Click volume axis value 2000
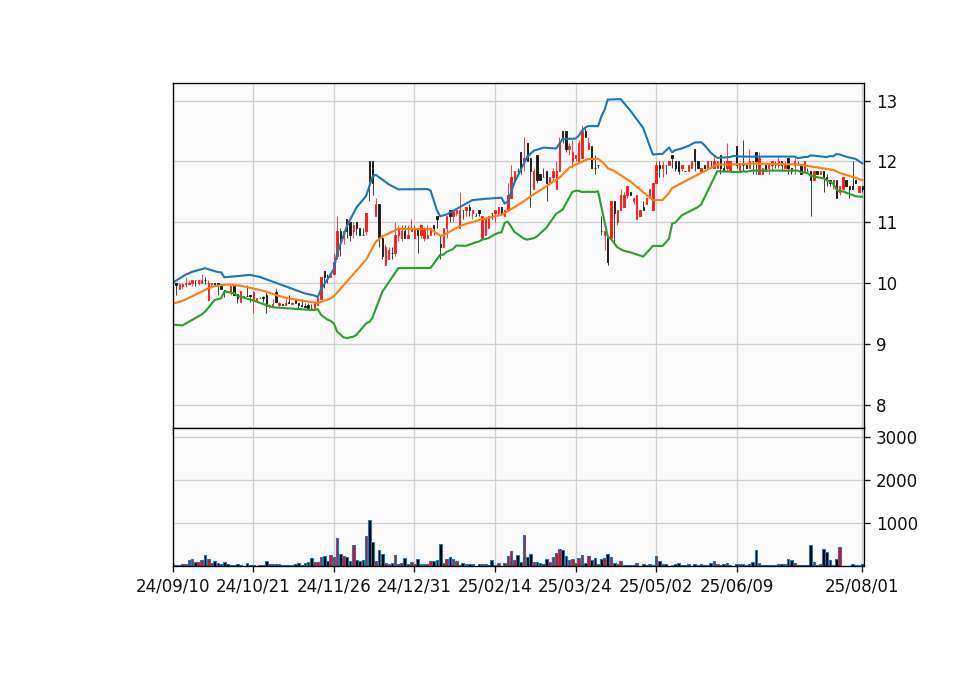The height and width of the screenshot is (690, 960). [x=897, y=481]
